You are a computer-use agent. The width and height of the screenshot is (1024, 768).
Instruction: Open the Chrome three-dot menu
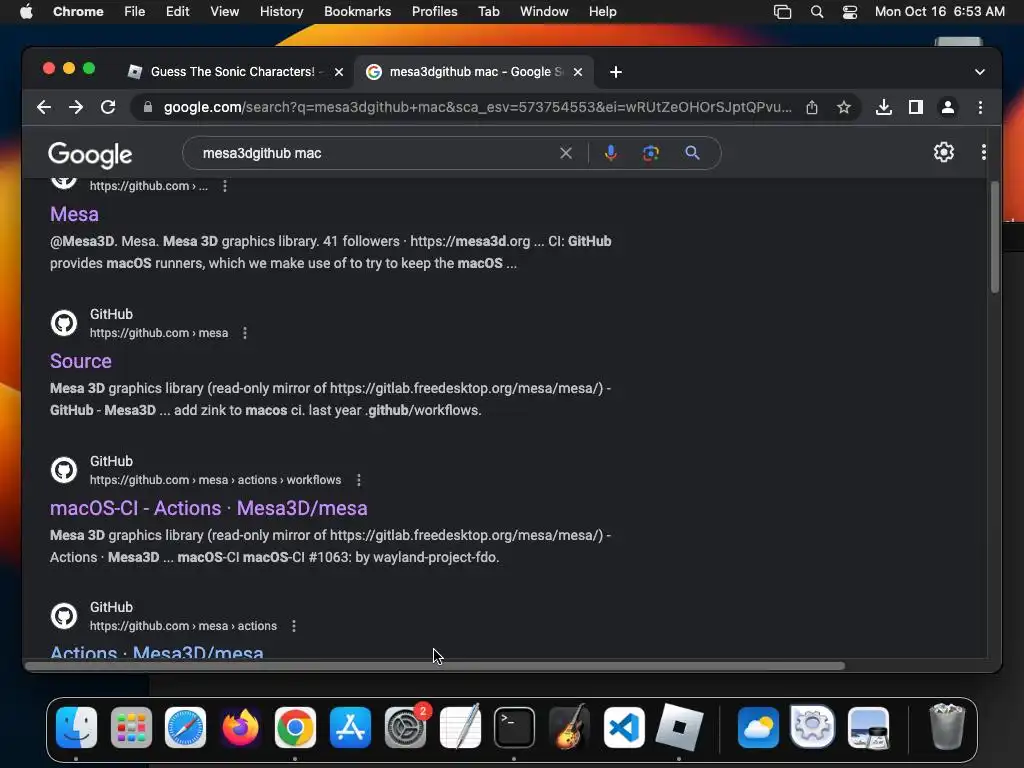(x=980, y=107)
